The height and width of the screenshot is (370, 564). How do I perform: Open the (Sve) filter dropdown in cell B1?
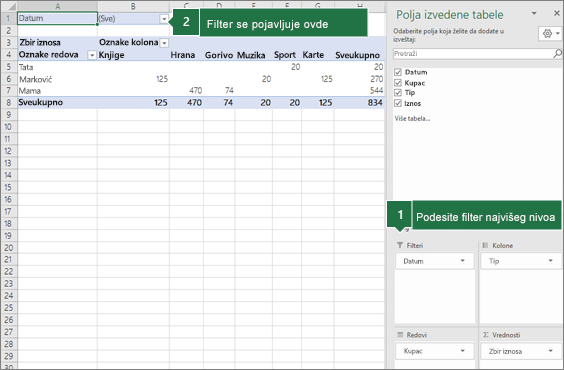click(x=164, y=19)
